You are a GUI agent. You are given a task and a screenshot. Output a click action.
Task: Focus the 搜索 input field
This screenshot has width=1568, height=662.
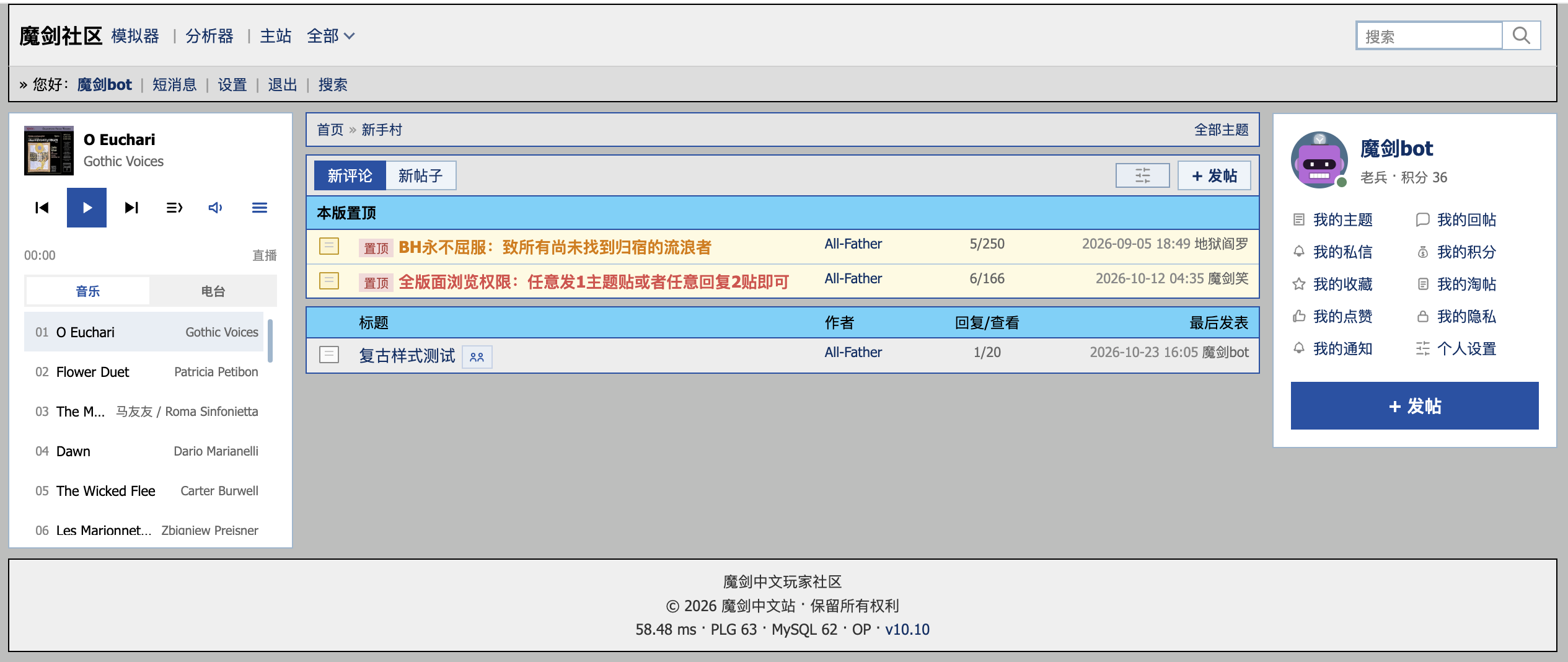1429,36
